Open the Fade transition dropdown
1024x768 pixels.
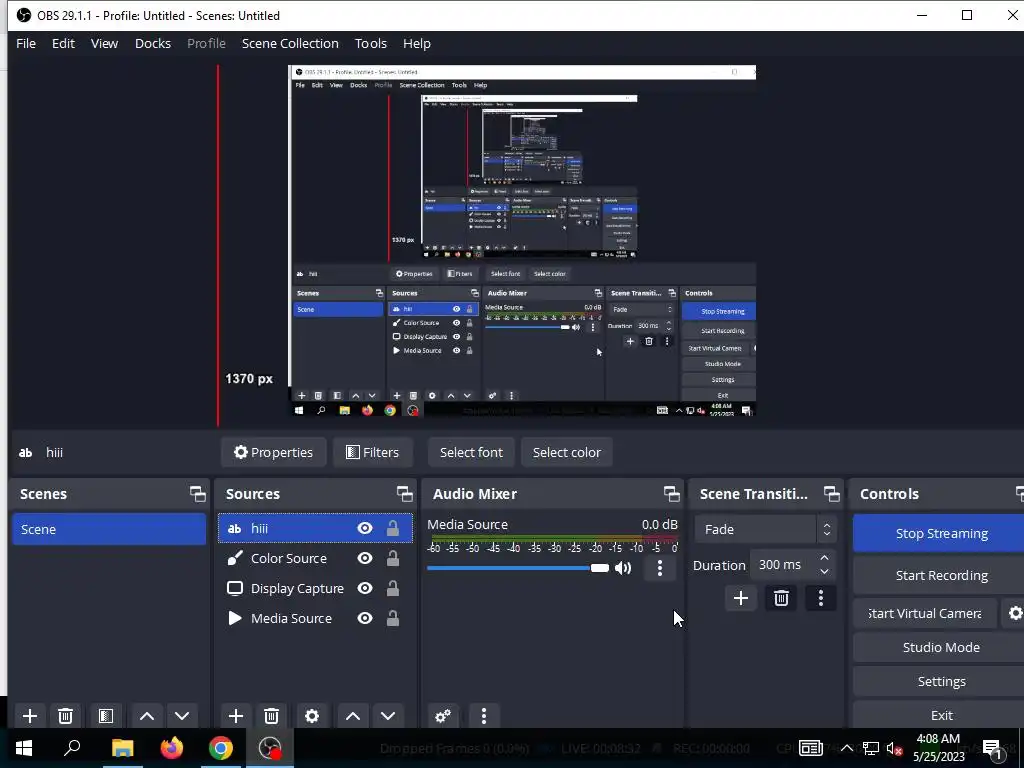(x=765, y=529)
